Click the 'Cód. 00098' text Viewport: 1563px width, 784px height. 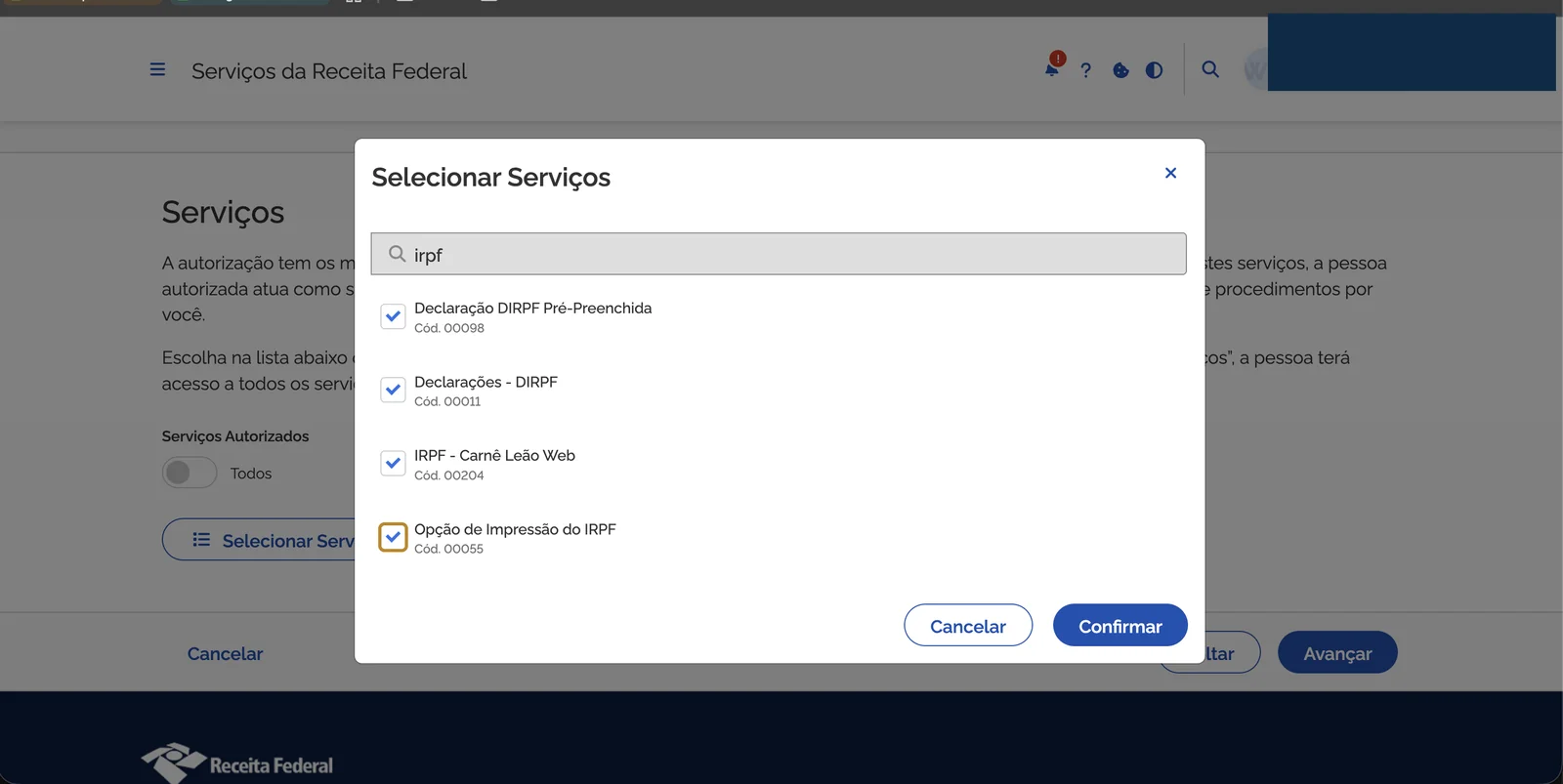click(x=449, y=328)
